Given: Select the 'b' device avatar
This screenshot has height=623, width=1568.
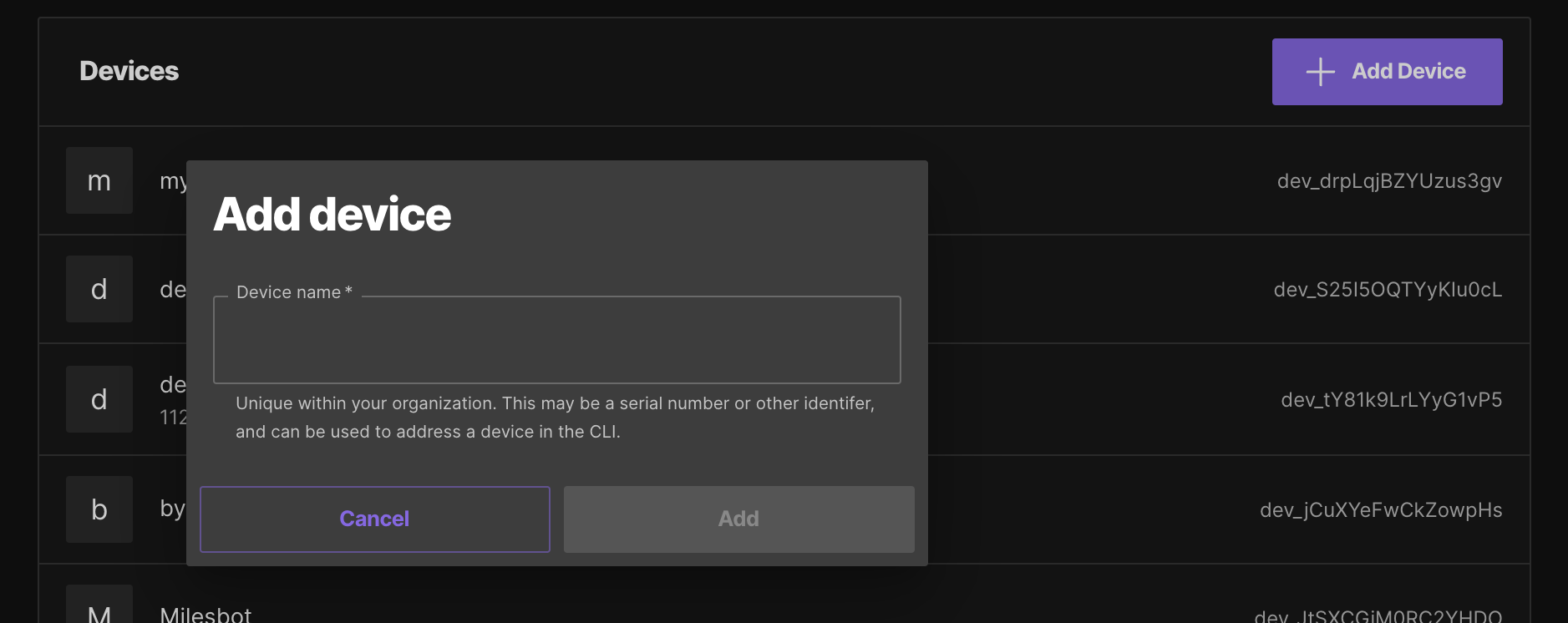Looking at the screenshot, I should coord(99,509).
